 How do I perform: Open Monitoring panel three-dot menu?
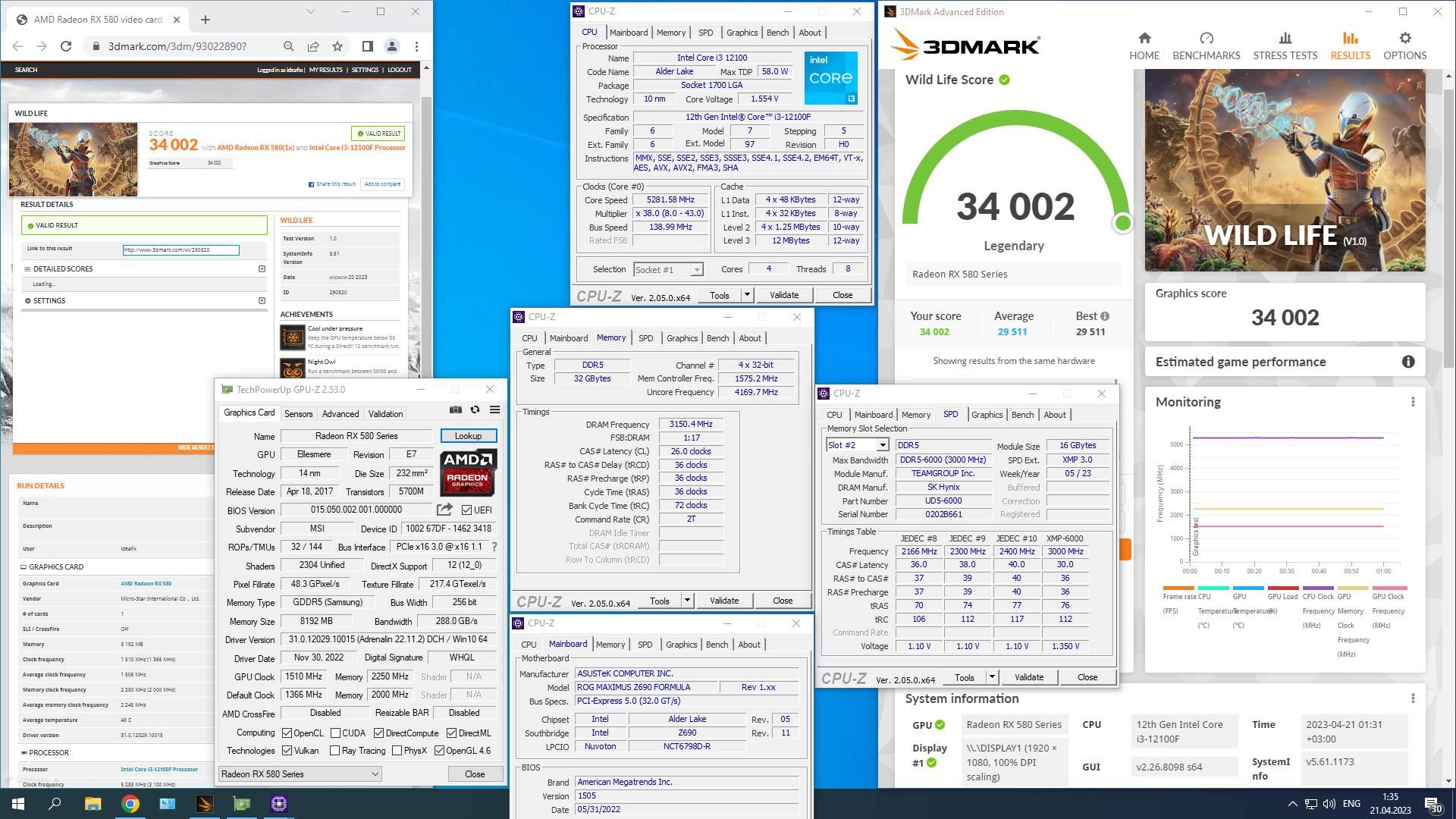[1413, 402]
